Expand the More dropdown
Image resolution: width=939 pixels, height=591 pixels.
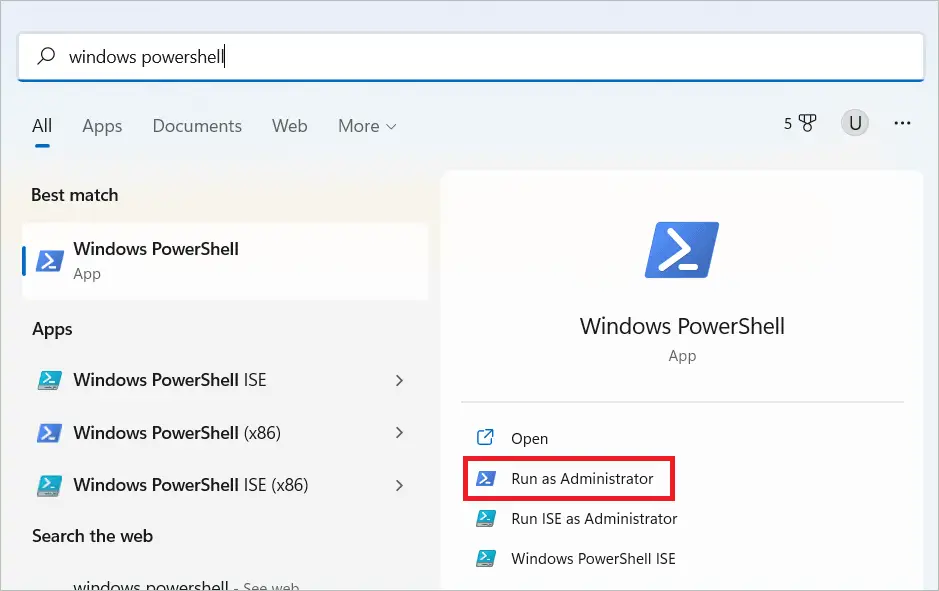[367, 126]
